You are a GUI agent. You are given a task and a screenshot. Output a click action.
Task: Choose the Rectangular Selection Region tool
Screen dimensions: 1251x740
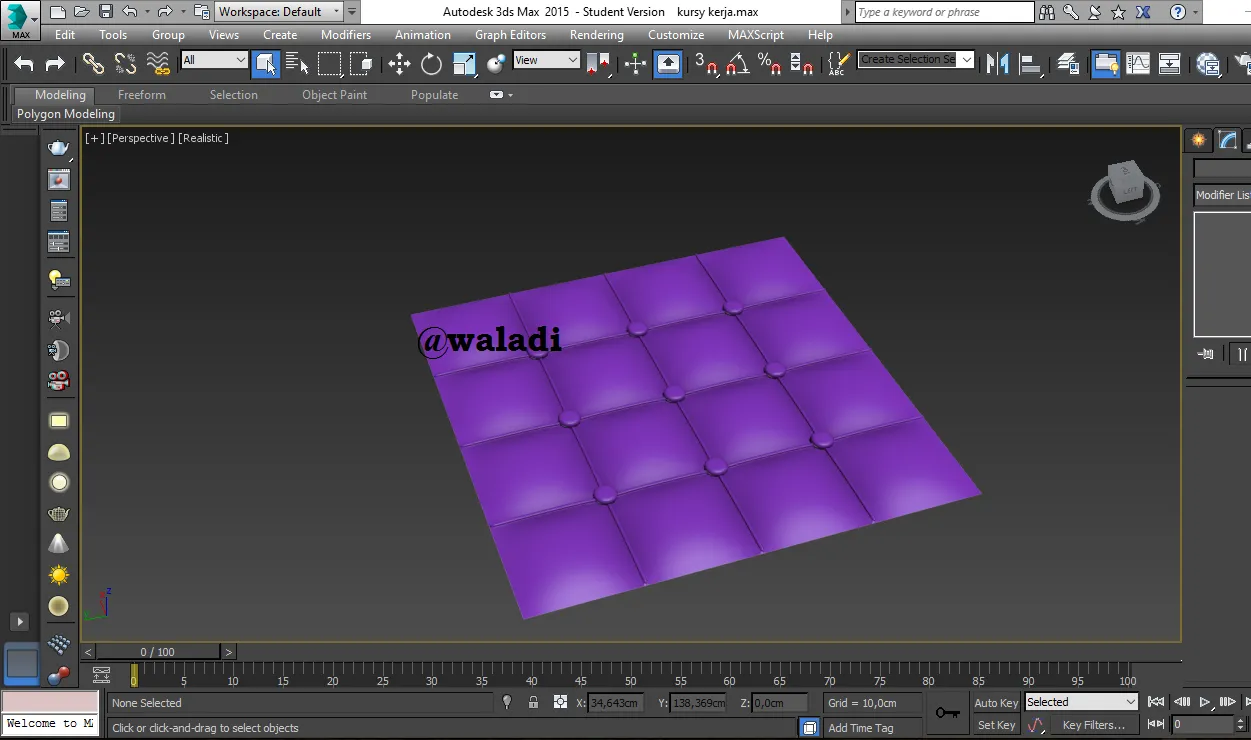[x=329, y=64]
